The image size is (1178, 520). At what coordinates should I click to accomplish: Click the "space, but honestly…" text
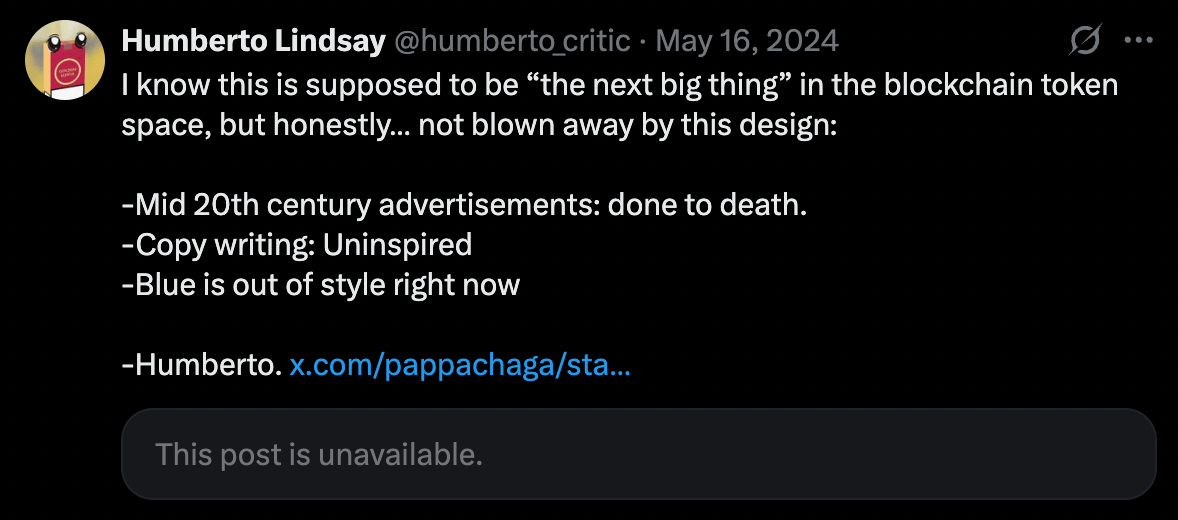(x=266, y=125)
